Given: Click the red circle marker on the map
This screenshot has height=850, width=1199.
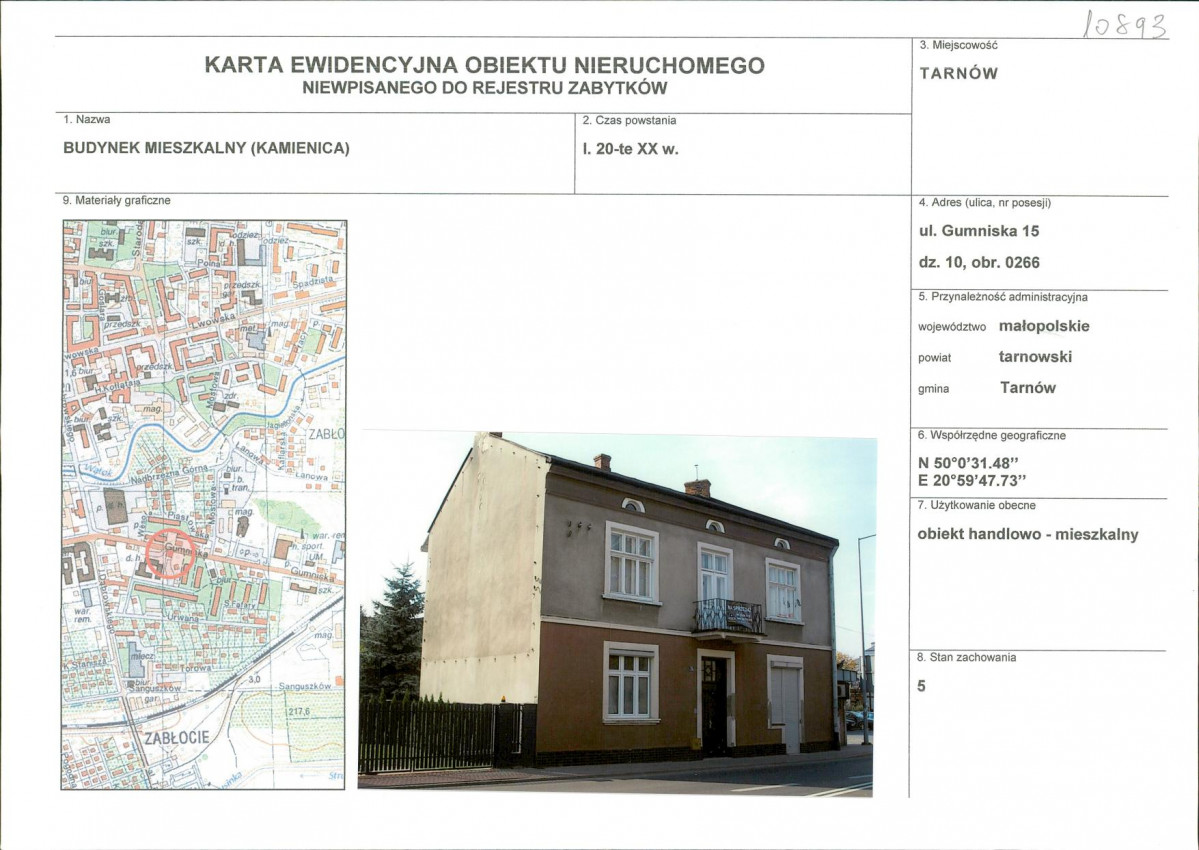Looking at the screenshot, I should [x=170, y=553].
